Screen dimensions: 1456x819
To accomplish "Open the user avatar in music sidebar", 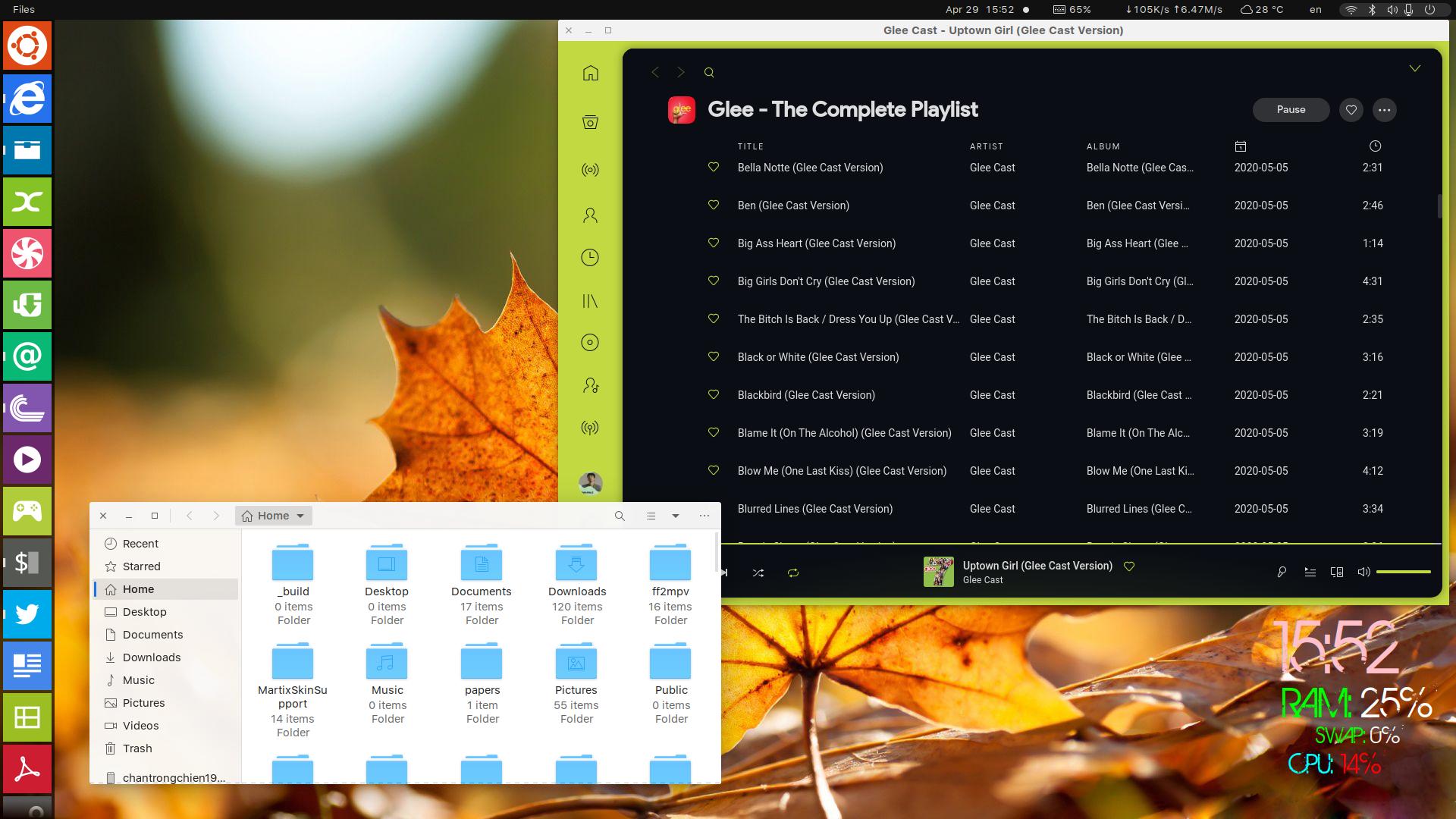I will pos(591,483).
